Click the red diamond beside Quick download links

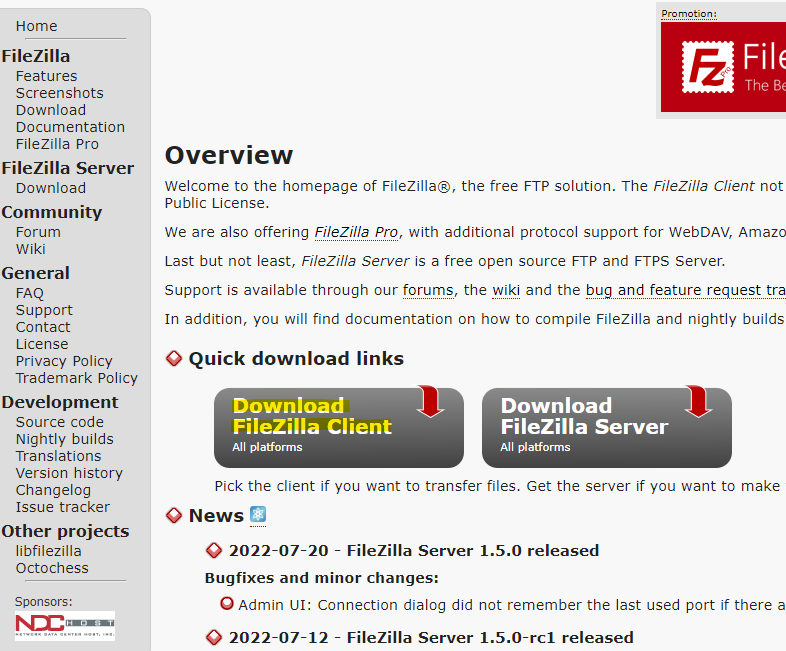174,358
